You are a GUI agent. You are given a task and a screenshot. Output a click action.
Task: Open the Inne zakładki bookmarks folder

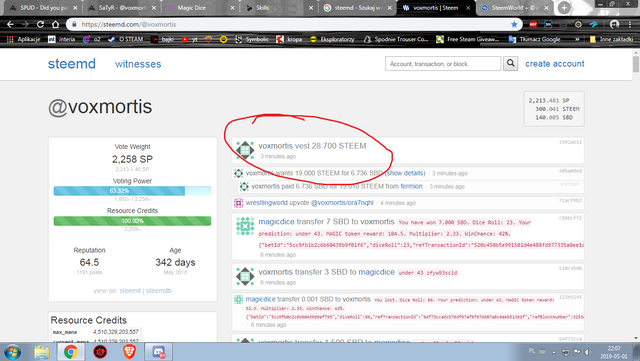(611, 39)
